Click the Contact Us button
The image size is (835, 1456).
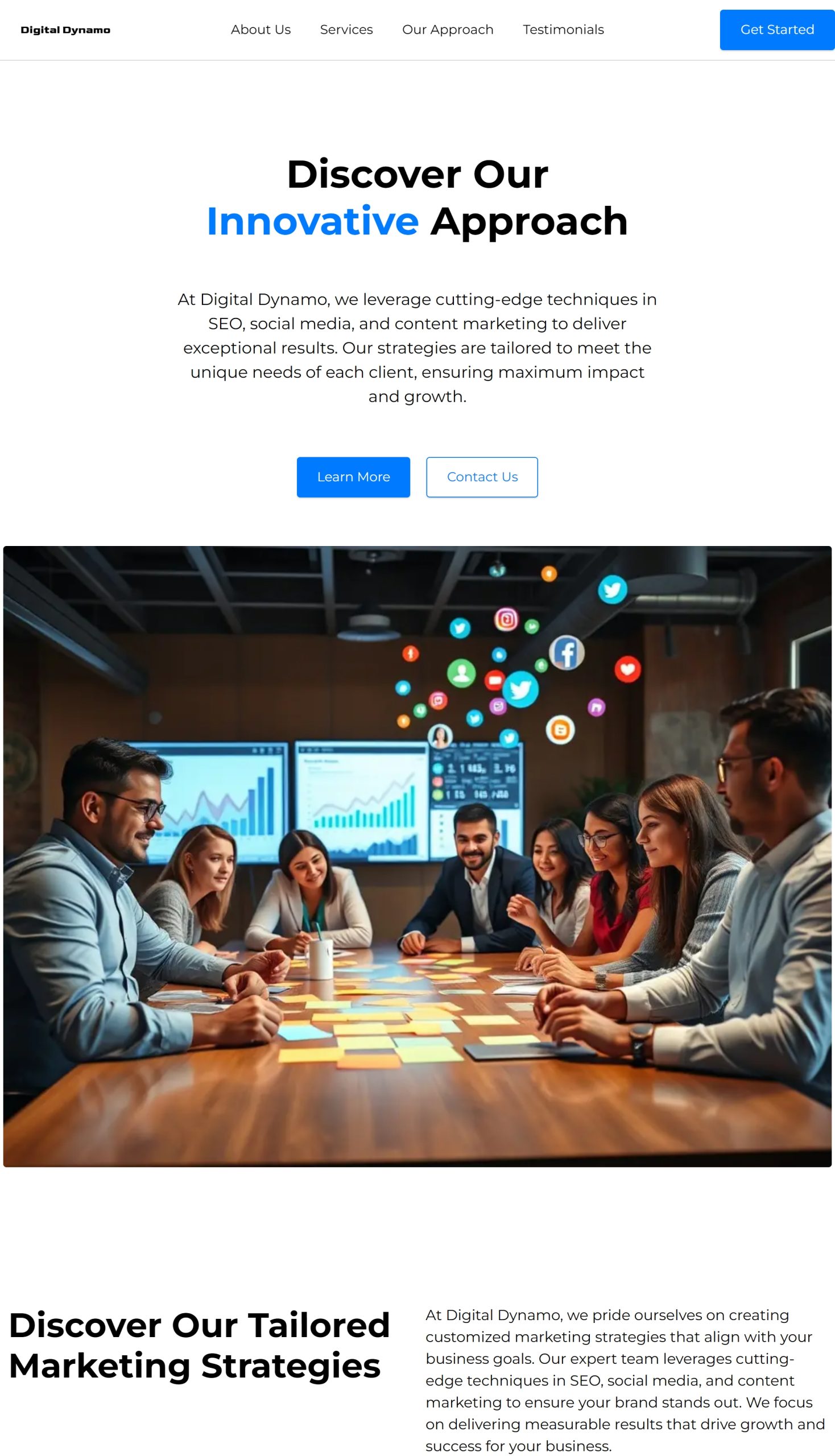point(482,477)
